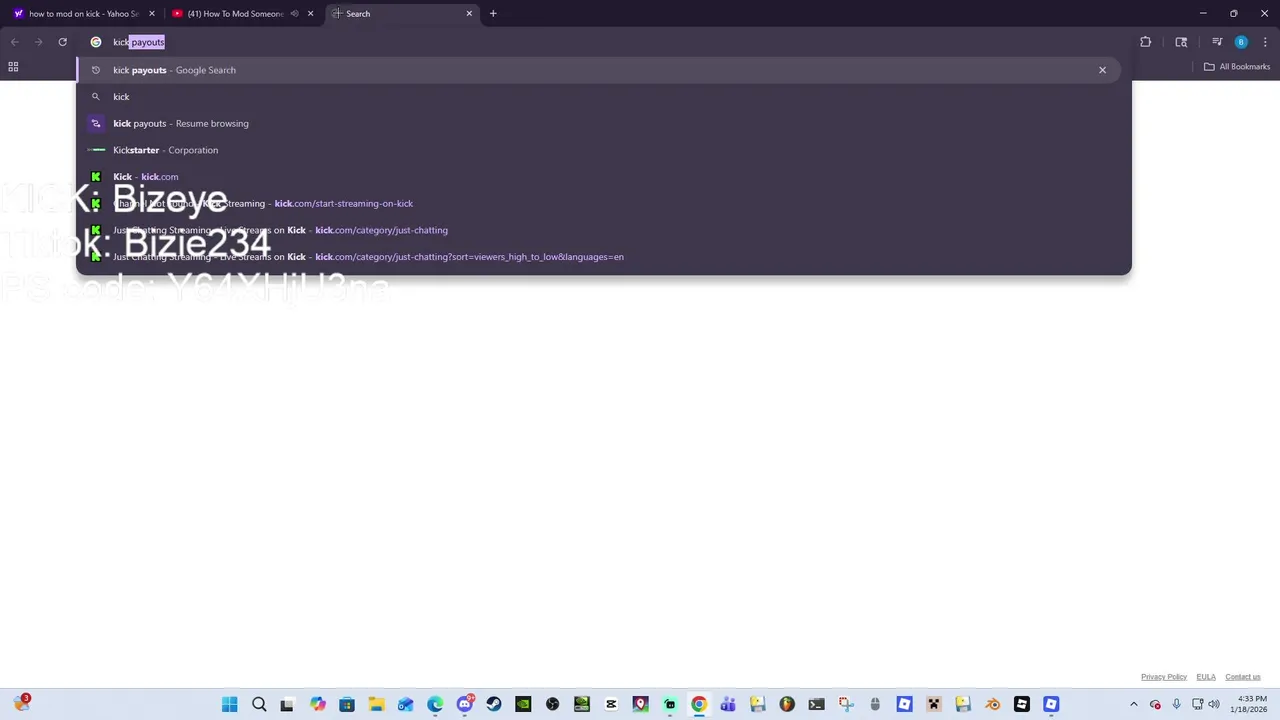Close the YouTube 'How To Mod Someone' tab

pos(310,14)
